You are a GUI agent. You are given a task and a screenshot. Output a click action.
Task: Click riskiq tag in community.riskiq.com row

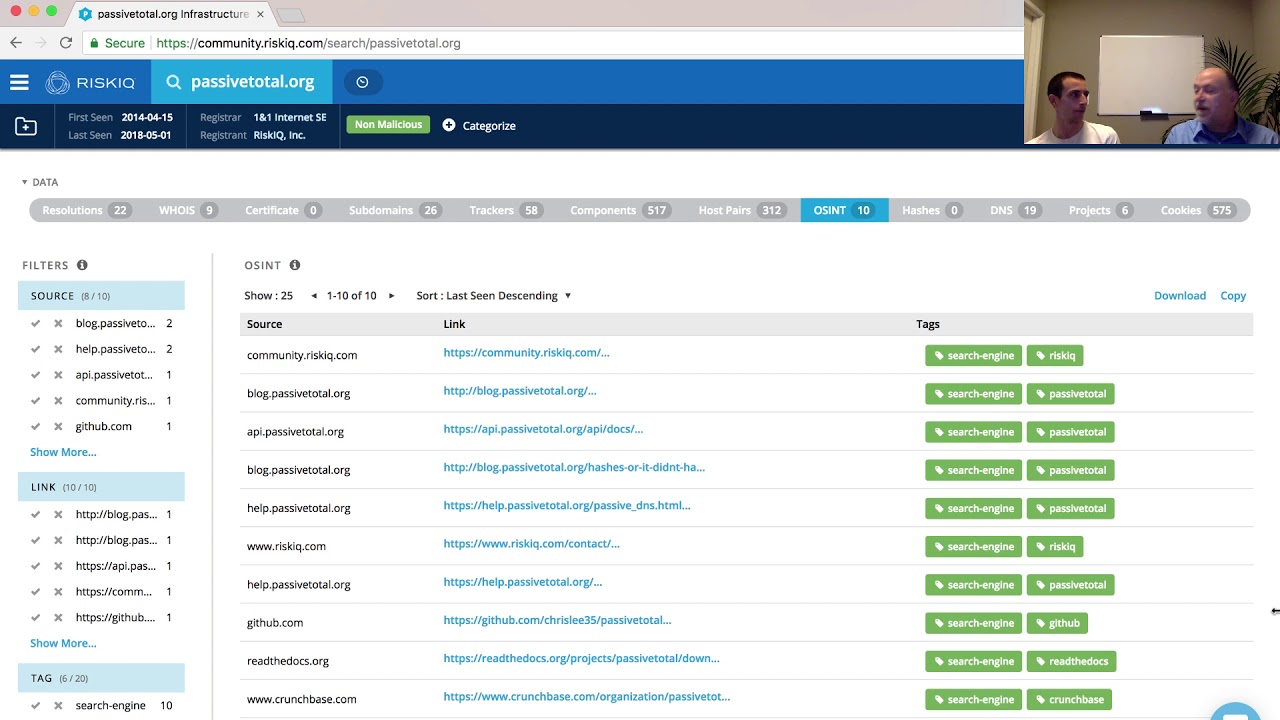(x=1055, y=355)
